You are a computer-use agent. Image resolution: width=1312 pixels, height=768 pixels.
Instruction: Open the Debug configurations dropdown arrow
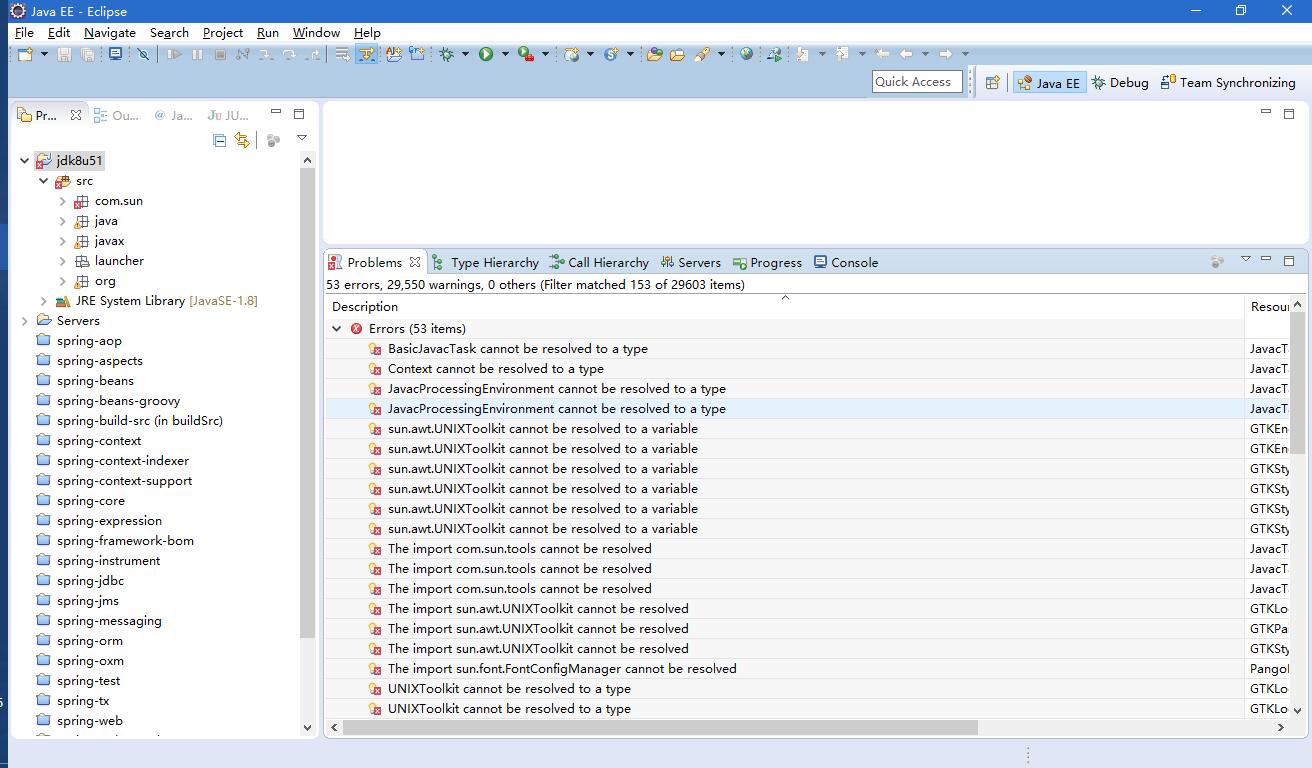click(x=464, y=54)
